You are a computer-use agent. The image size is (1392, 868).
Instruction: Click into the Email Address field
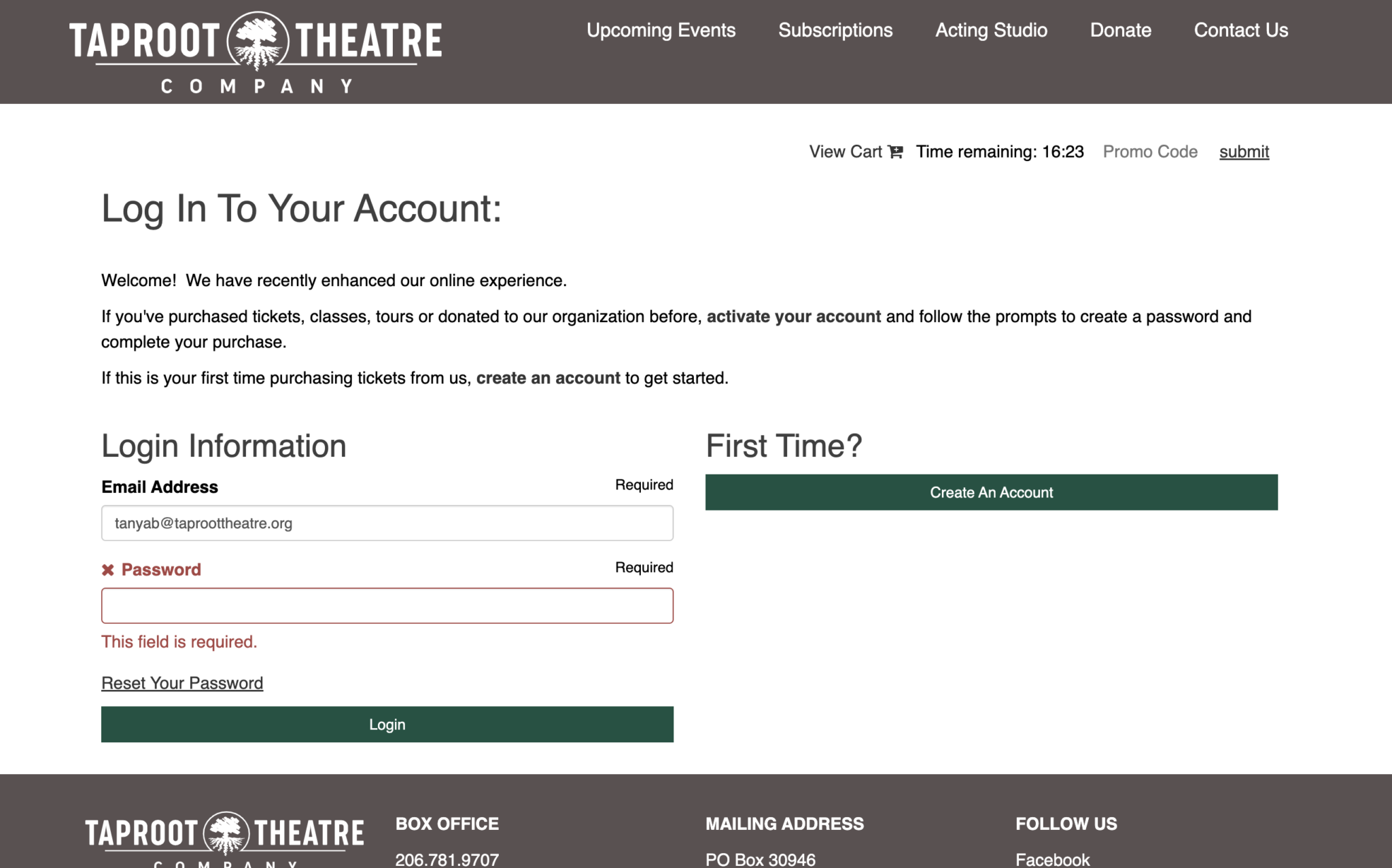click(387, 523)
